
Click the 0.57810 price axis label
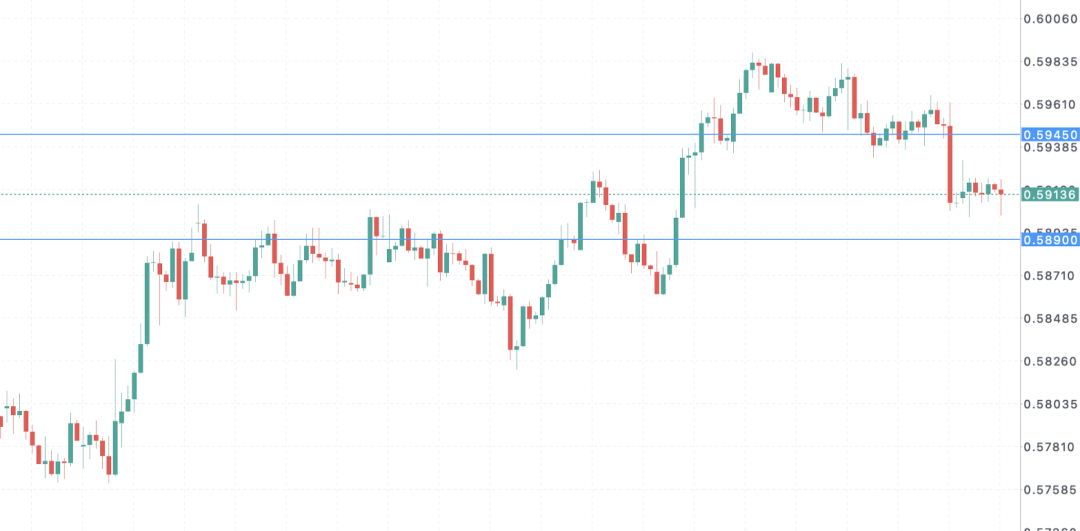pyautogui.click(x=1050, y=447)
